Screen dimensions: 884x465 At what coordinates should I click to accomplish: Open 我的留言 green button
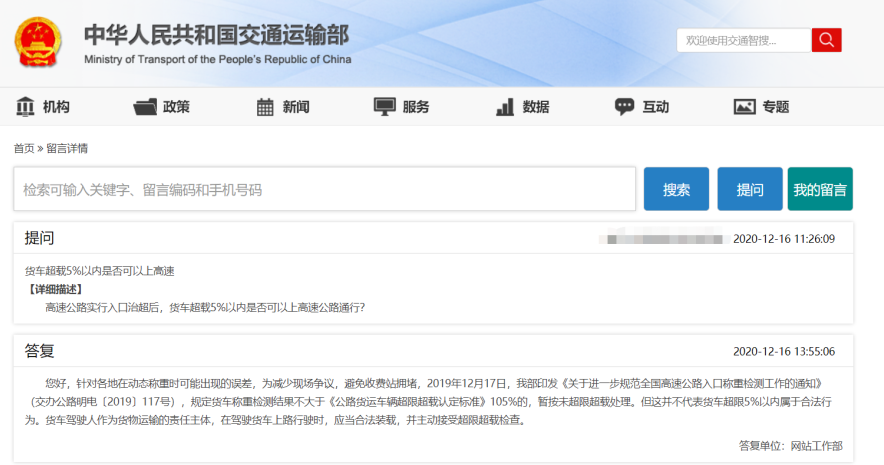click(x=820, y=189)
